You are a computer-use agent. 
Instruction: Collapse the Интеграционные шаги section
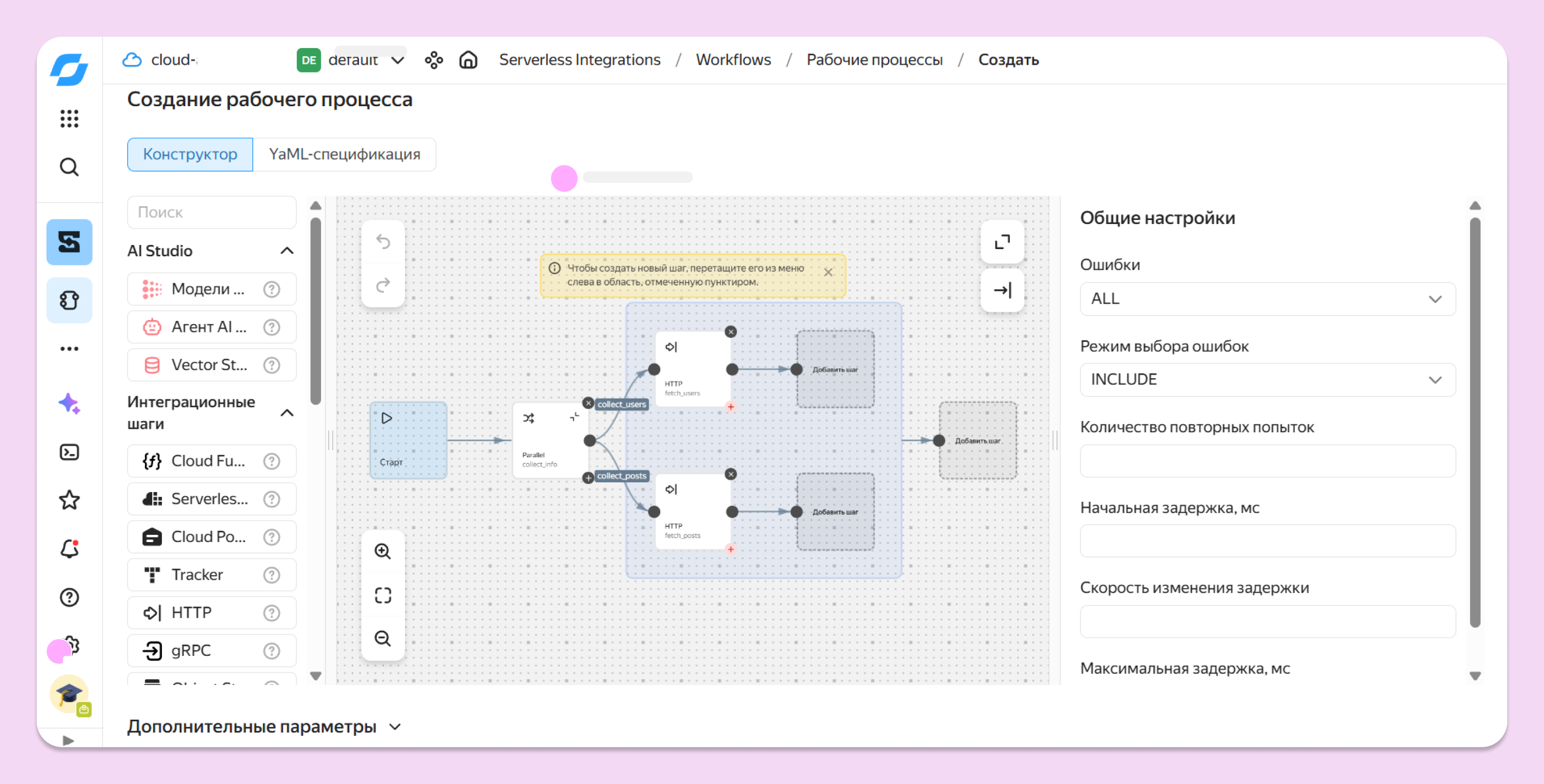click(x=287, y=412)
